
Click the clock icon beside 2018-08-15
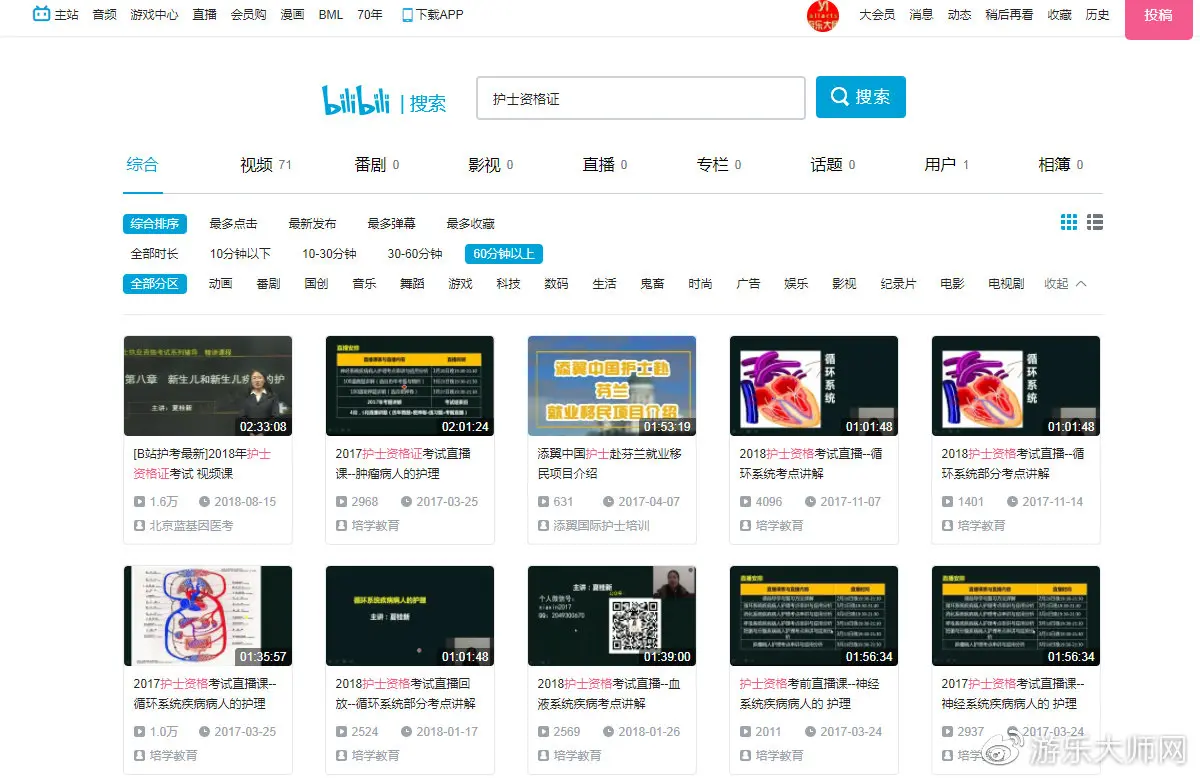(x=204, y=502)
